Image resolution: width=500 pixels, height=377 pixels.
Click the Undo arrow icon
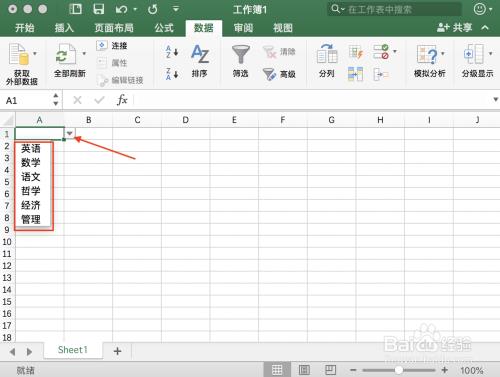[x=121, y=9]
